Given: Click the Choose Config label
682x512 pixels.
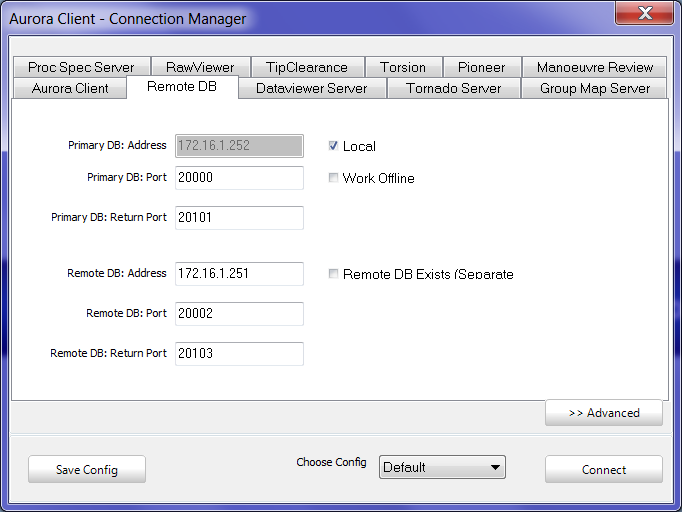Looking at the screenshot, I should tap(331, 462).
